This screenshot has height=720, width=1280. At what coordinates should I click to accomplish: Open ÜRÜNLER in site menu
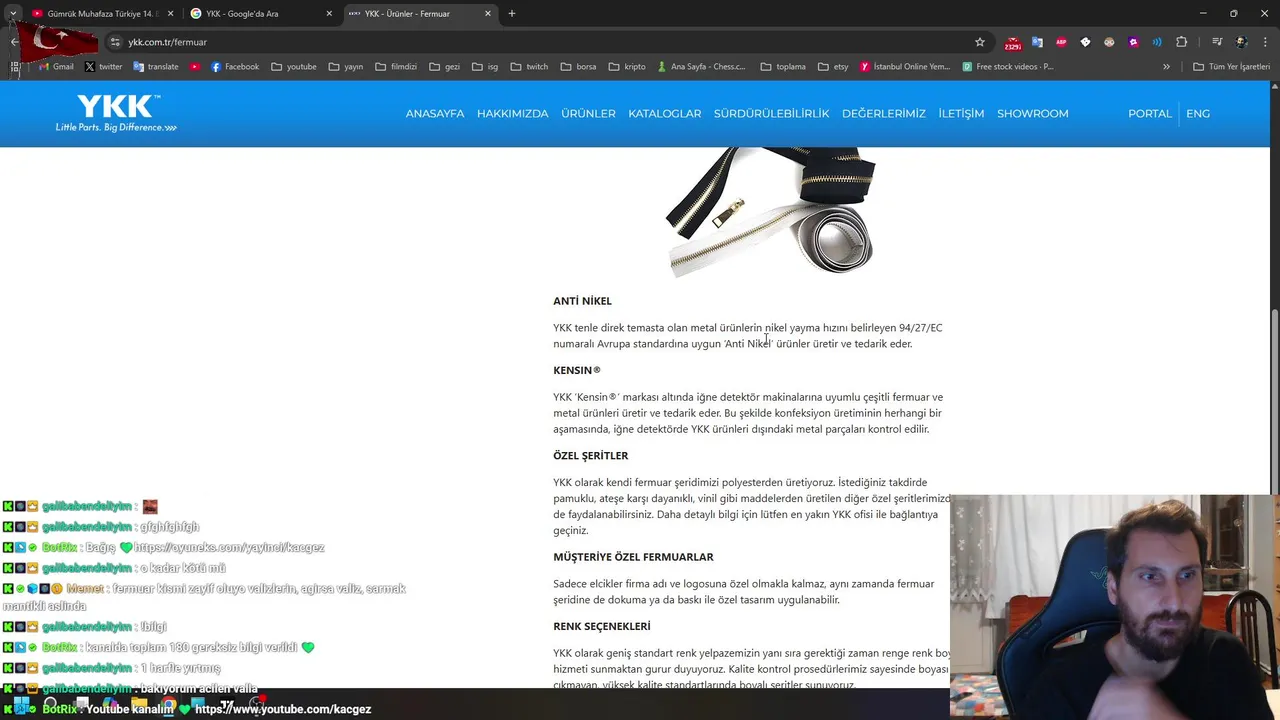pyautogui.click(x=588, y=113)
